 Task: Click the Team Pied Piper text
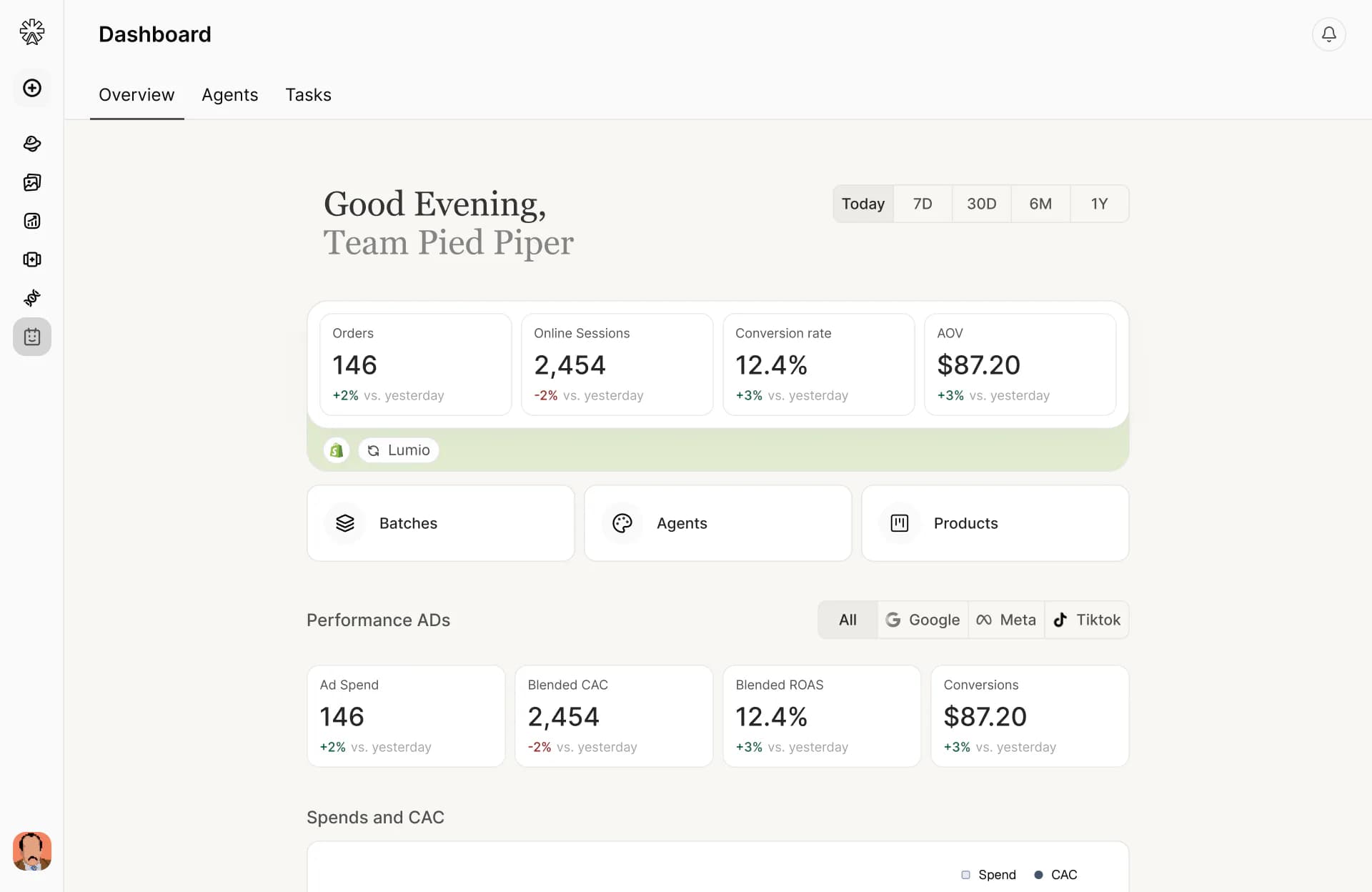tap(449, 243)
